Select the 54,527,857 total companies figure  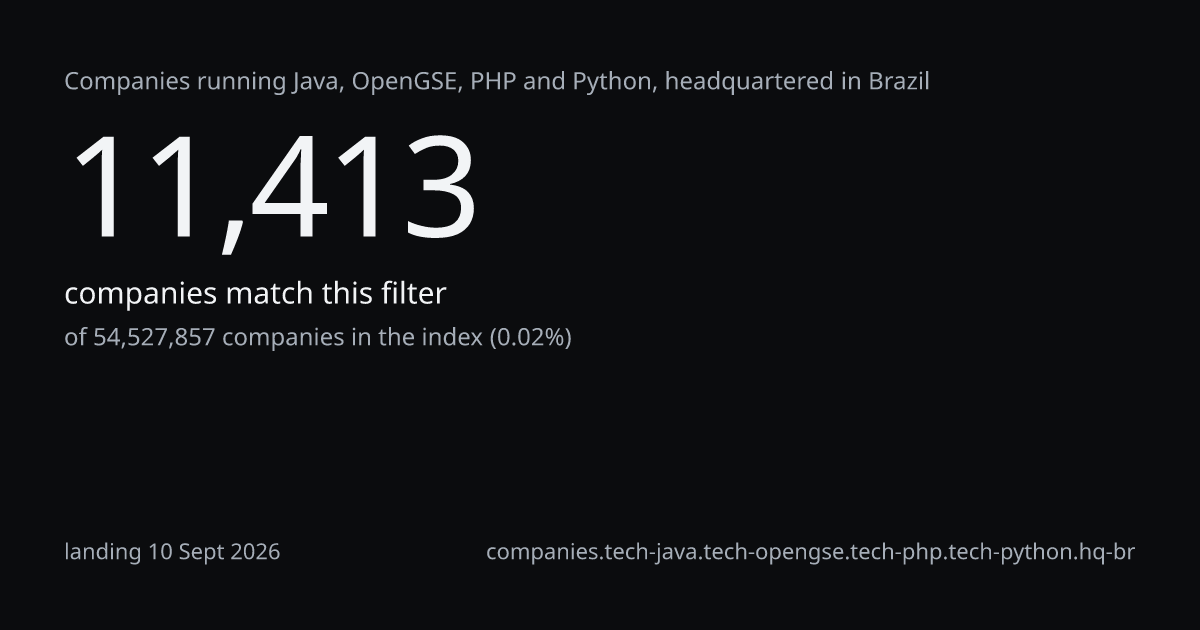pos(154,338)
